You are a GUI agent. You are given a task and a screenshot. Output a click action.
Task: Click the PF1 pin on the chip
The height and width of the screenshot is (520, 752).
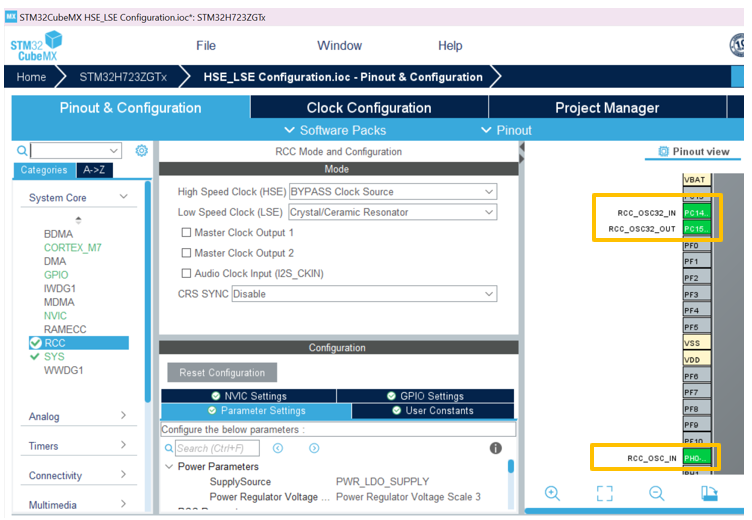coord(697,261)
